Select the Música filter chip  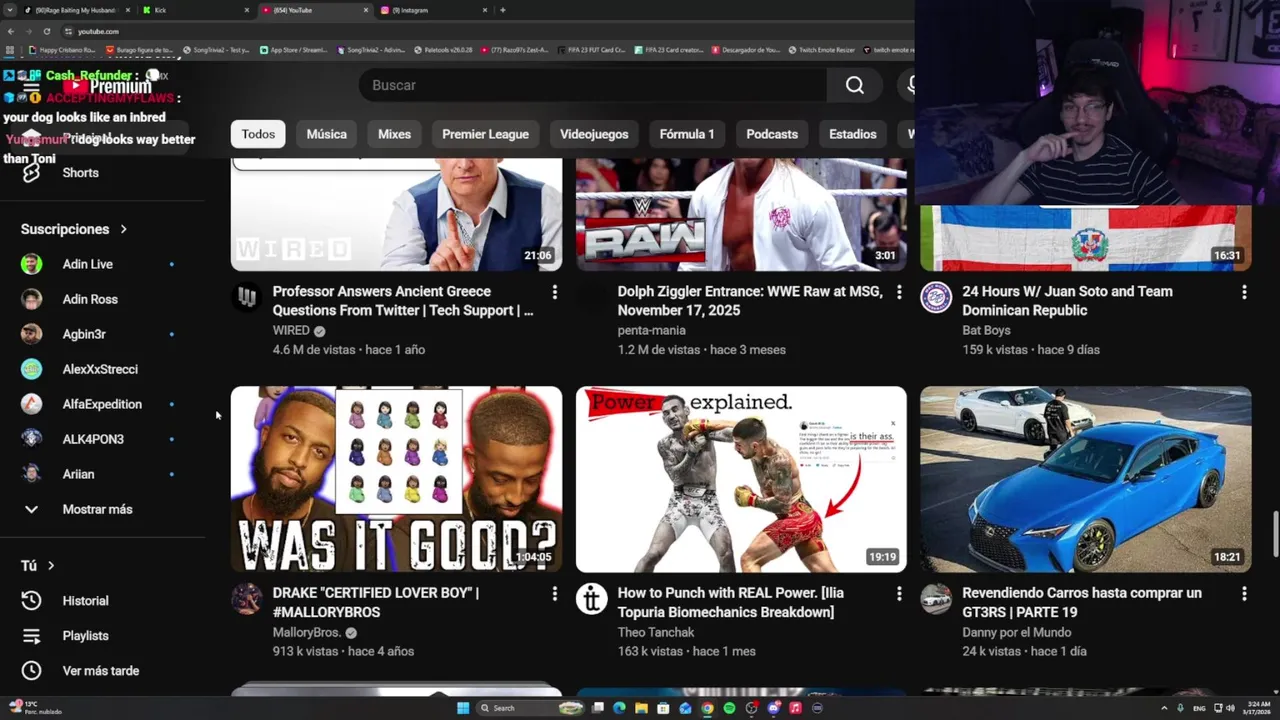(327, 134)
